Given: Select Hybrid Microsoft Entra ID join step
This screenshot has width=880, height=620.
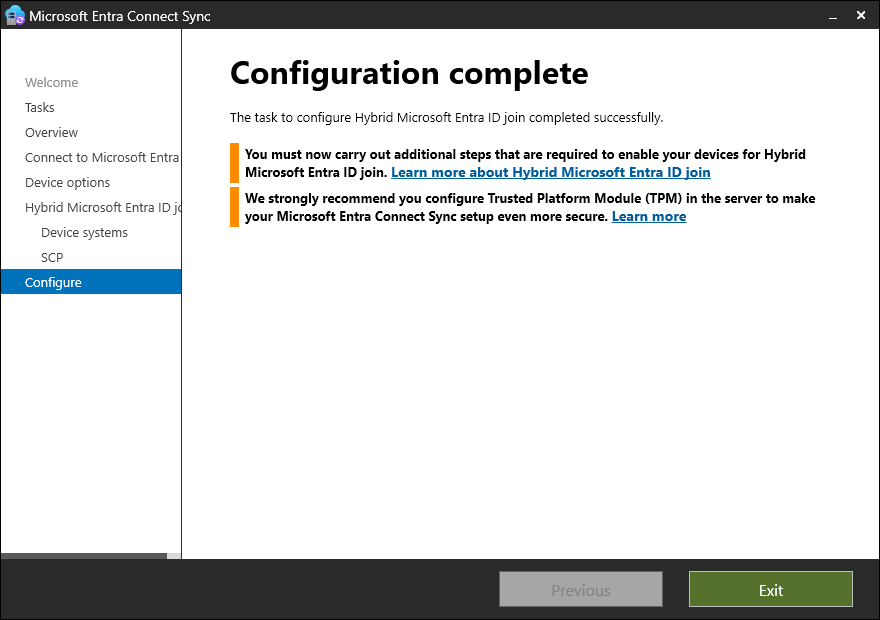Looking at the screenshot, I should point(103,208).
